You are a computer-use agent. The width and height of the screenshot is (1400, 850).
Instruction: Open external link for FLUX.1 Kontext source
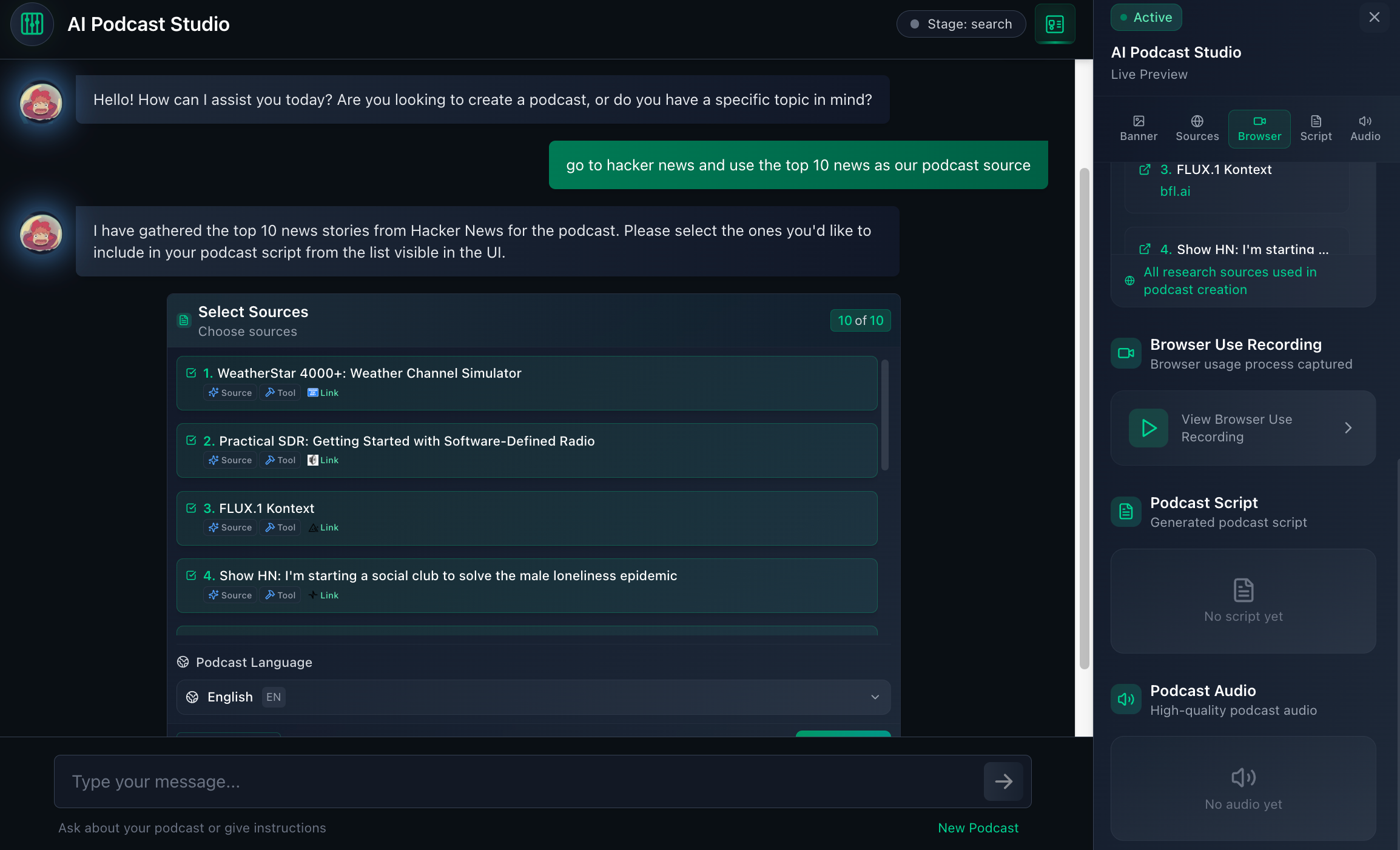1145,170
